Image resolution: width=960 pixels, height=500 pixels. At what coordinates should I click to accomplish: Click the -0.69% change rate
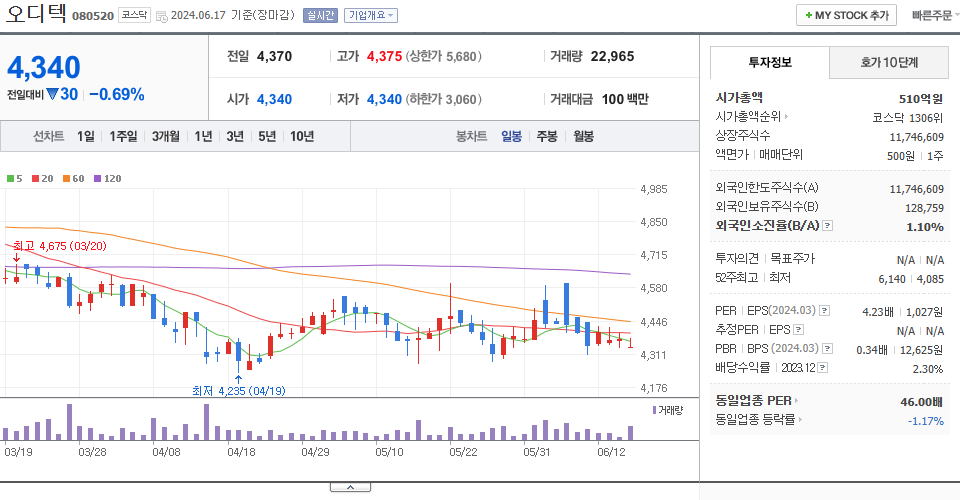coord(117,94)
